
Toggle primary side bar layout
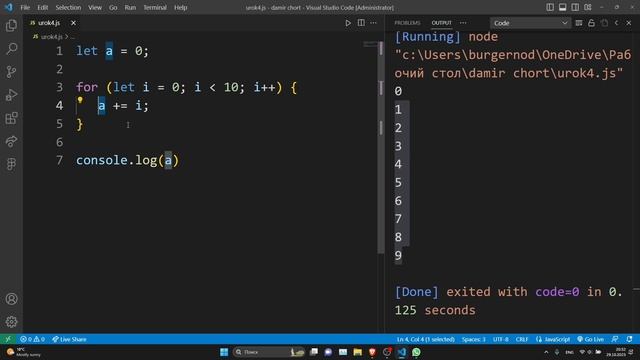tap(550, 7)
